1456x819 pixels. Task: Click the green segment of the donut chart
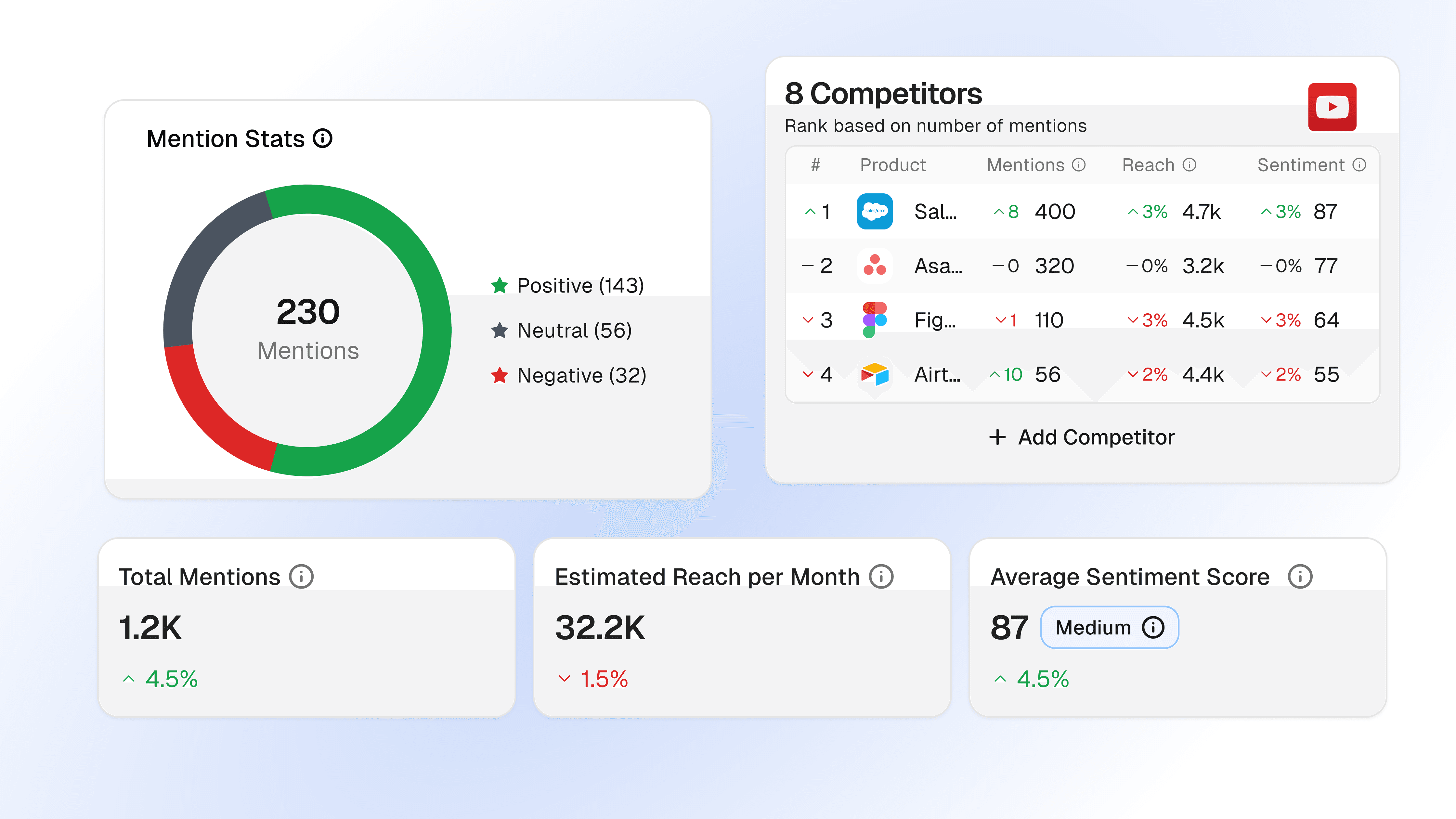point(436,331)
